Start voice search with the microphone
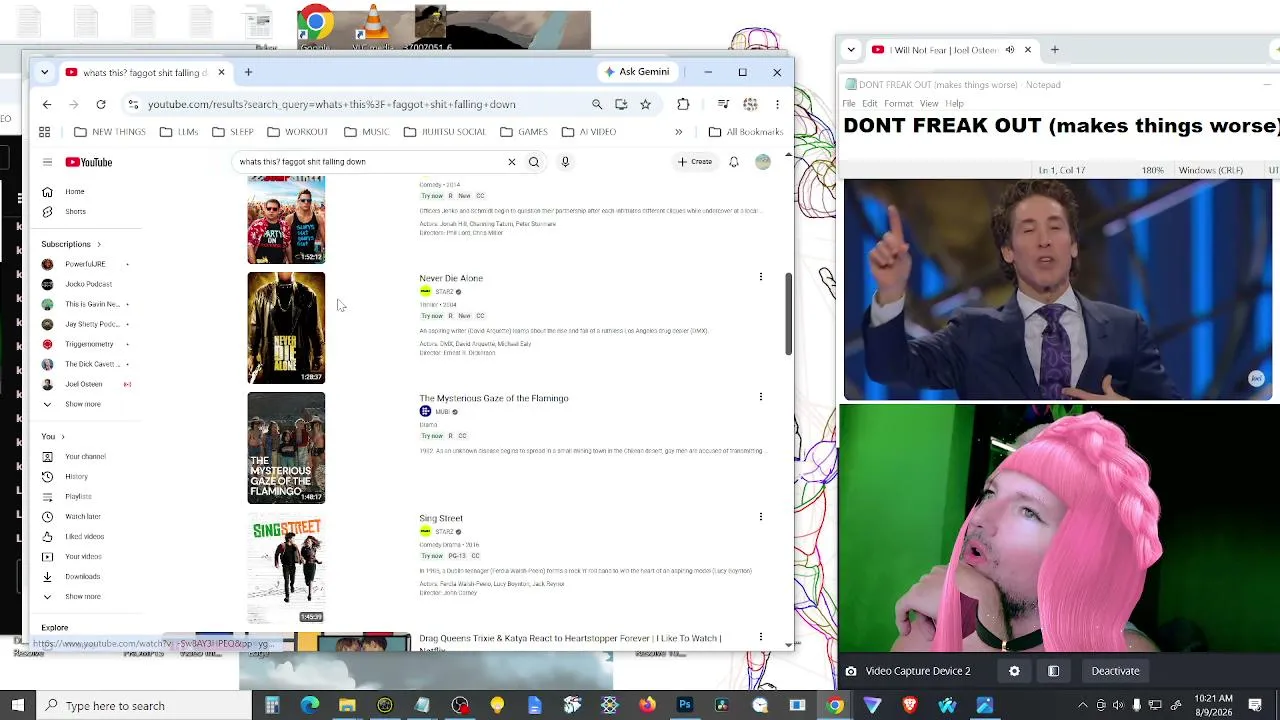This screenshot has height=720, width=1280. (565, 162)
